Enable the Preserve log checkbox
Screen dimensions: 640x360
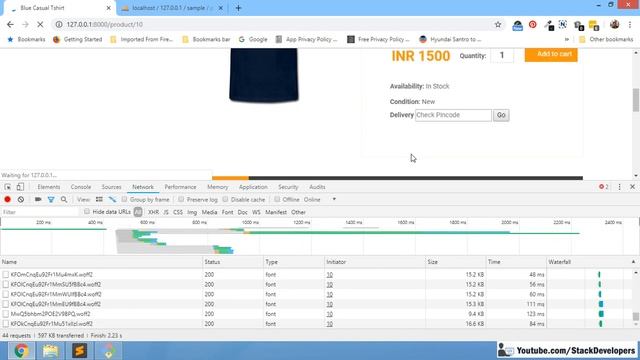(181, 199)
